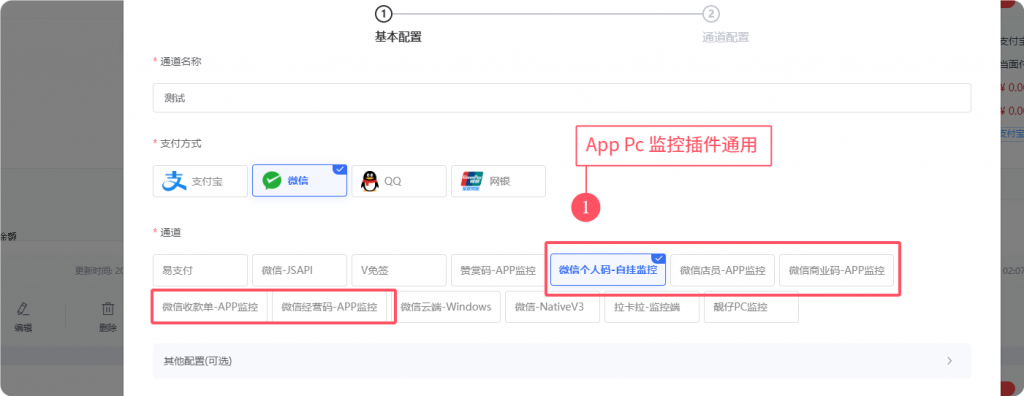Click the 通道名称 field label text
The image size is (1024, 396).
[181, 61]
